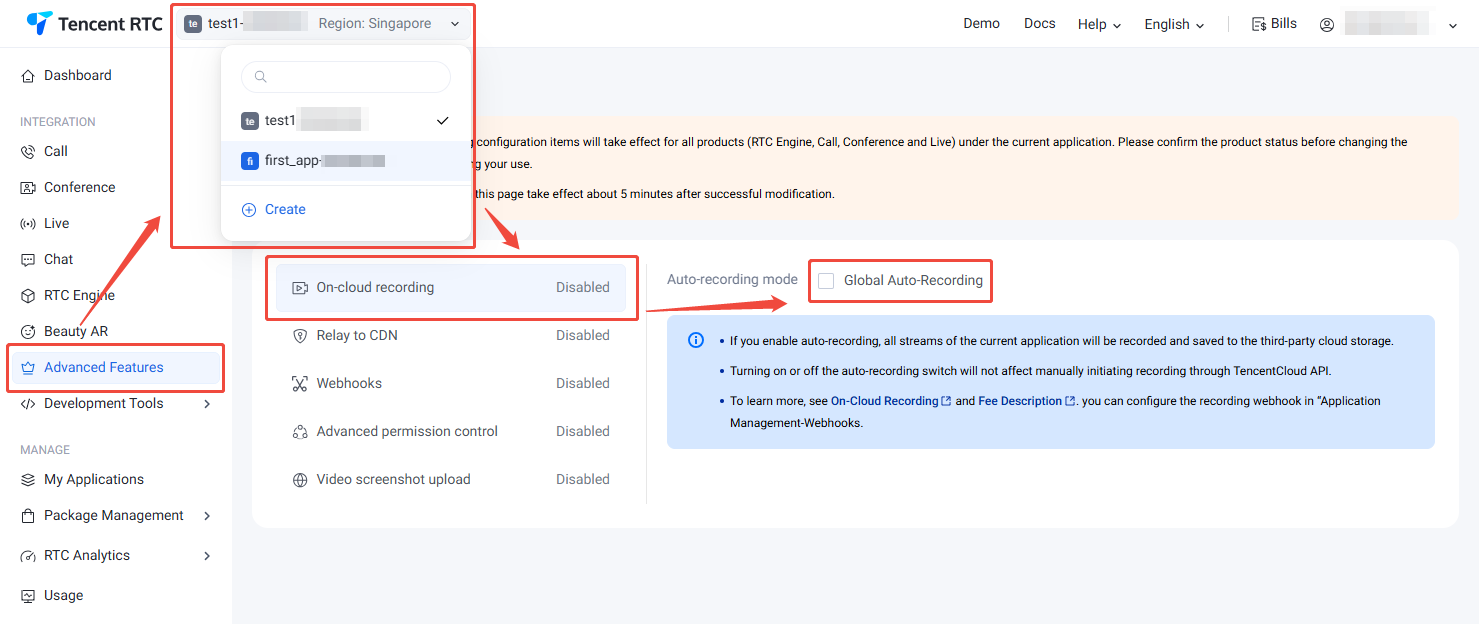Expand the Package Management submenu
Image resolution: width=1479 pixels, height=624 pixels.
point(207,516)
